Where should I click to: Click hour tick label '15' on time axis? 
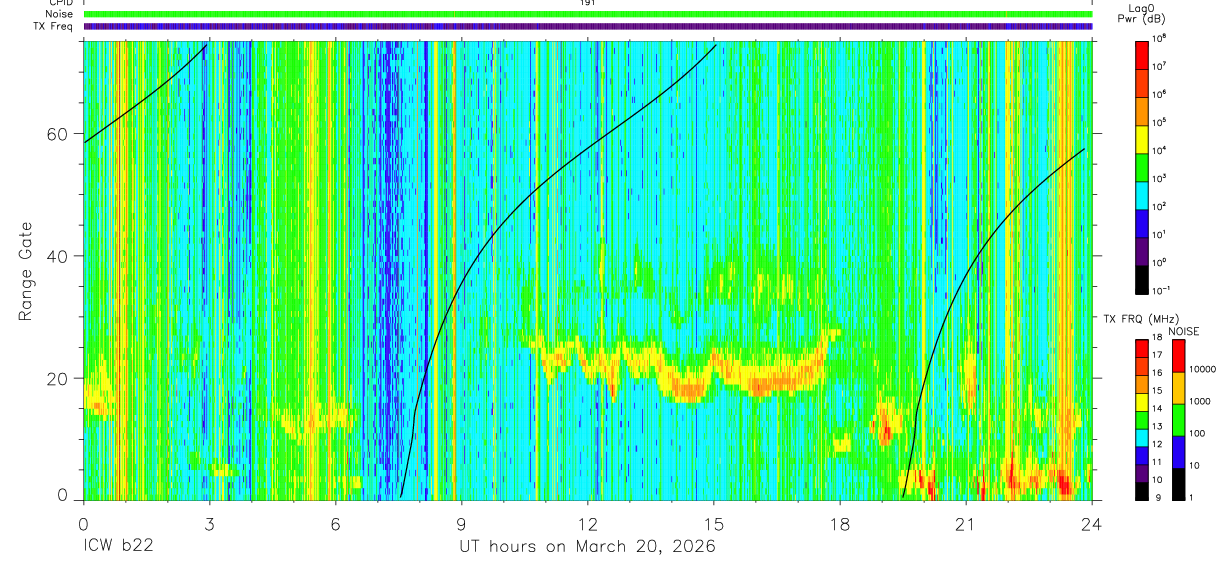[x=714, y=525]
